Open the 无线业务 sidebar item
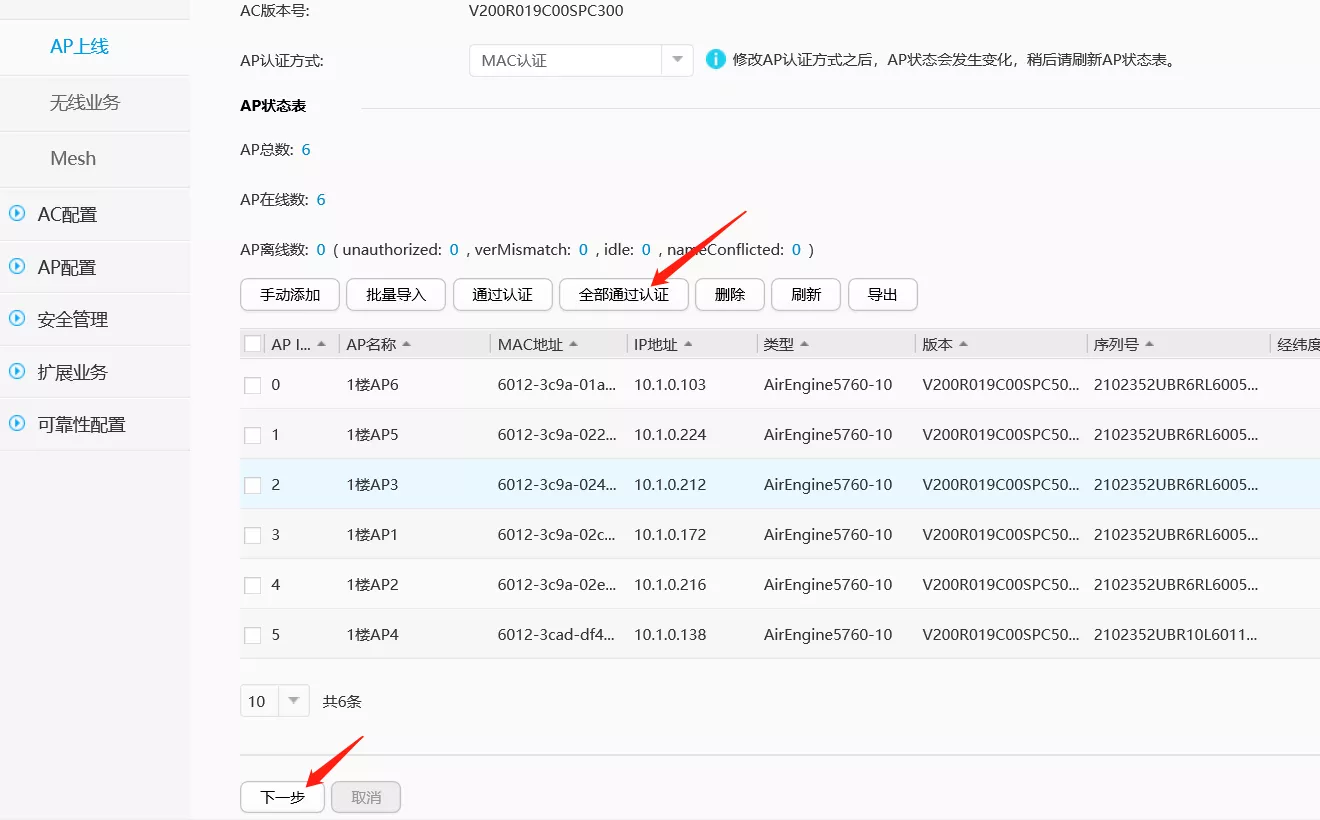 [85, 103]
